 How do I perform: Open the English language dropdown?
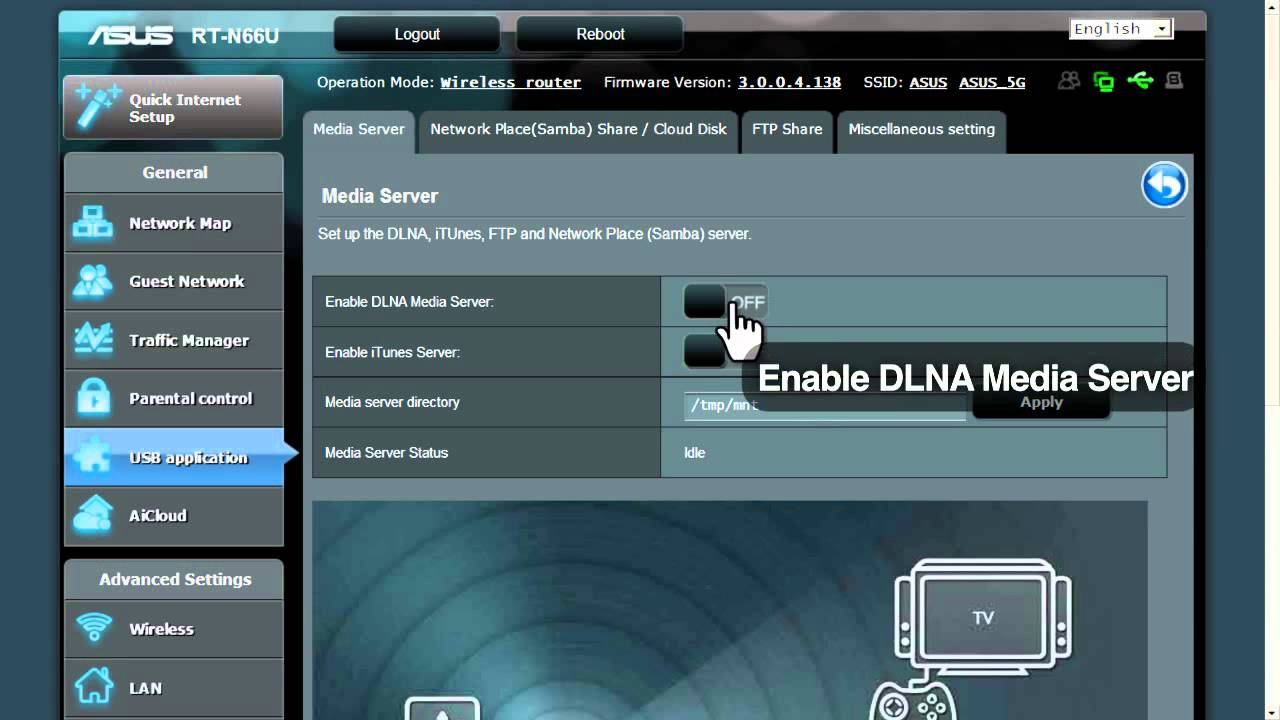(x=1120, y=29)
